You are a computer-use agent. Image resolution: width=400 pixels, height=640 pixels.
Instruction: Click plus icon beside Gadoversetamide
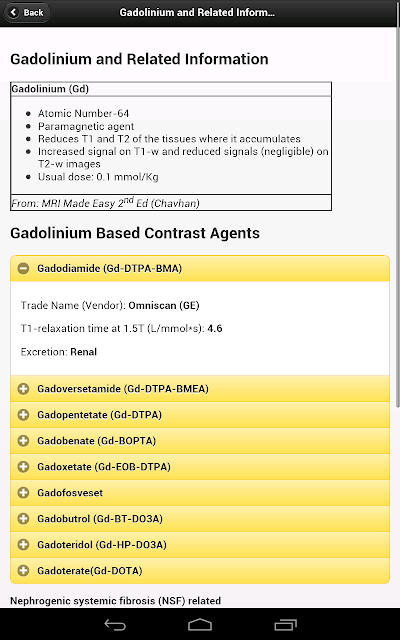pos(24,389)
